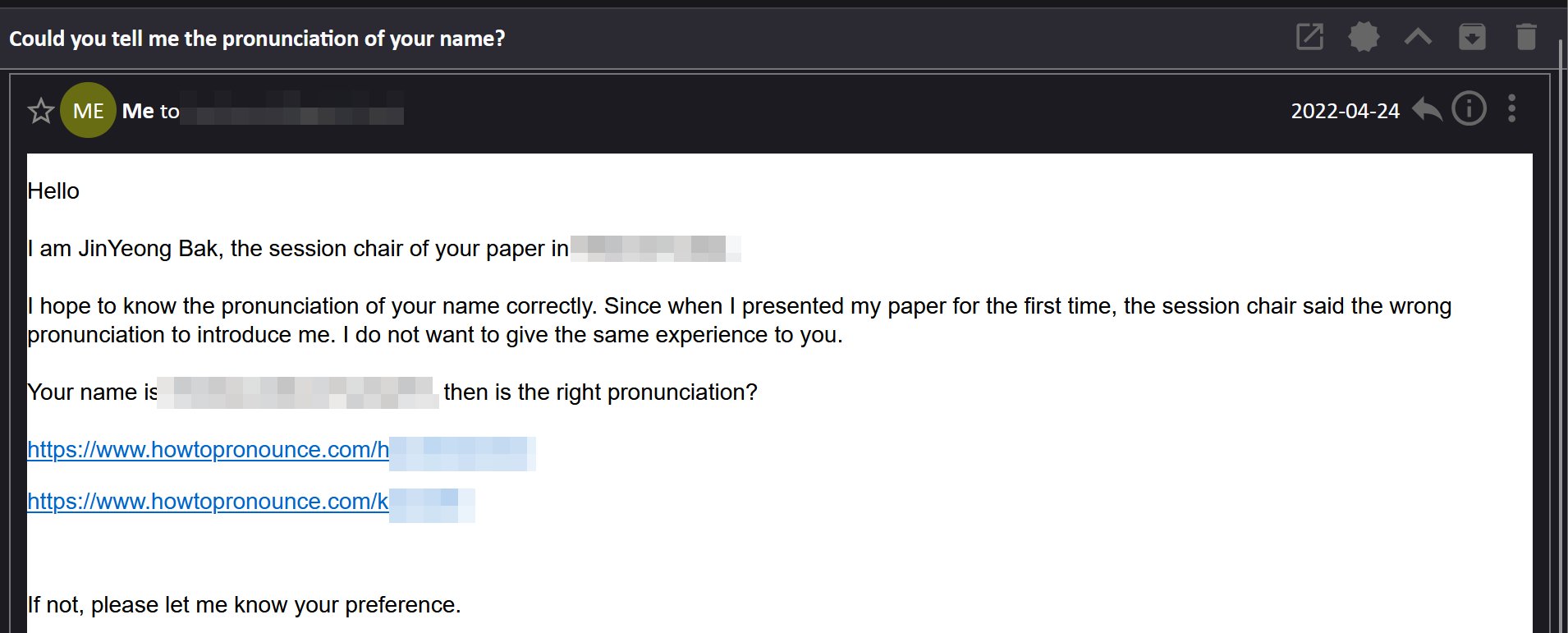
Task: Click the sentence introducing JinYeong Bak
Action: click(297, 249)
